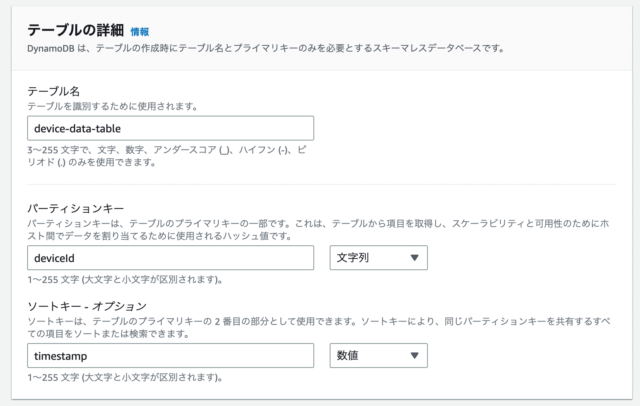Open the 情報 info link

140,31
